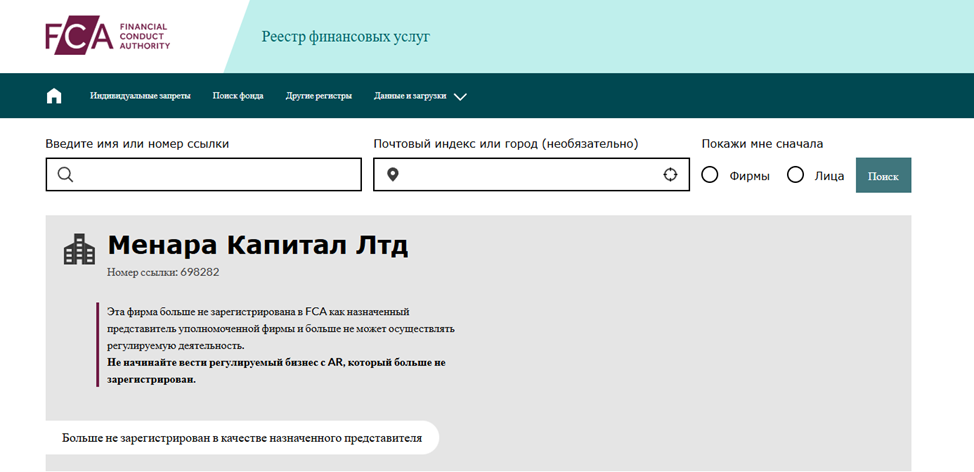Click the building icon beside Менара Капитал Лтд
This screenshot has width=974, height=472.
80,249
